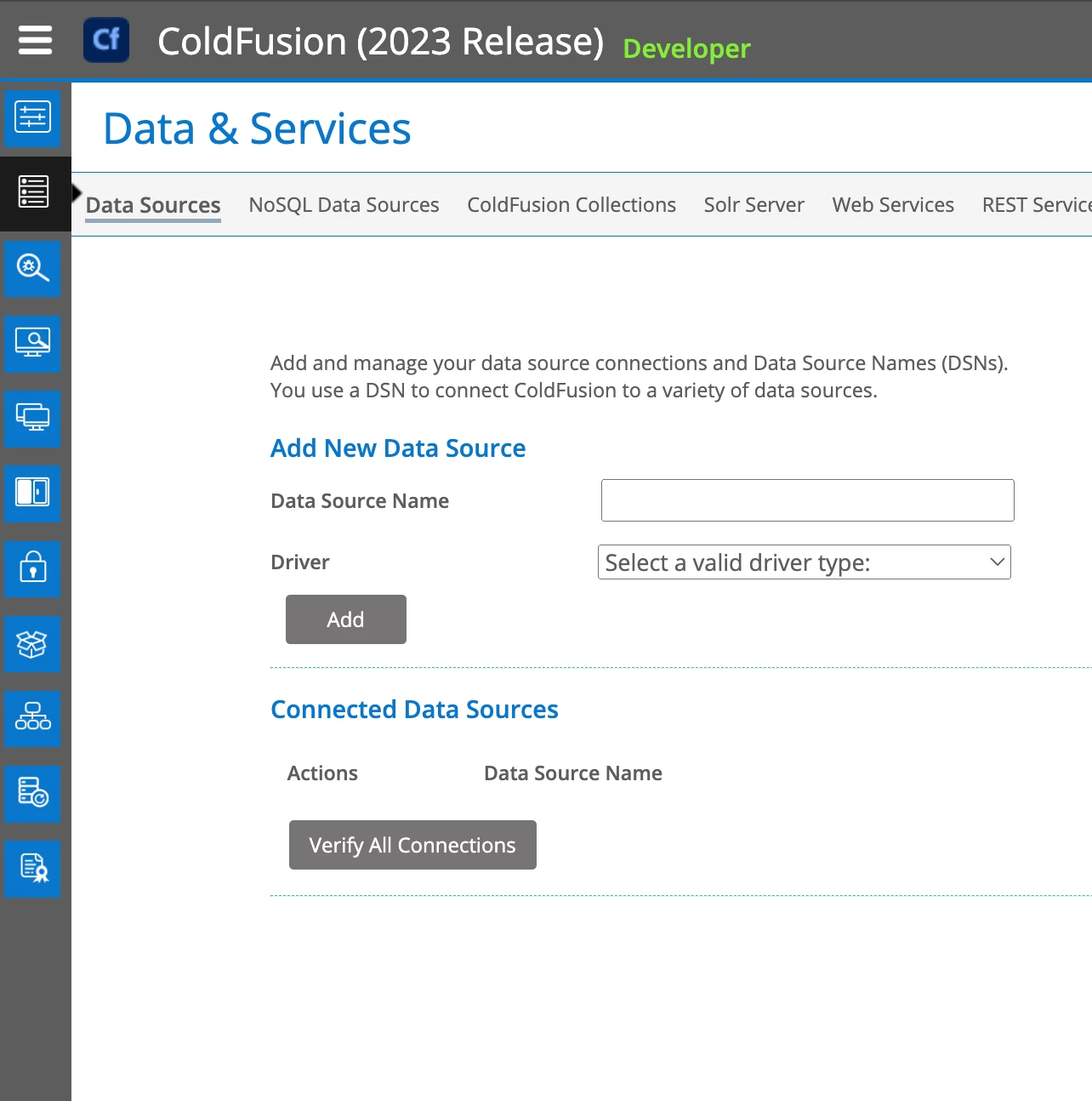Screen dimensions: 1092x1101
Task: Switch to NoSQL Data Sources tab
Action: (x=344, y=205)
